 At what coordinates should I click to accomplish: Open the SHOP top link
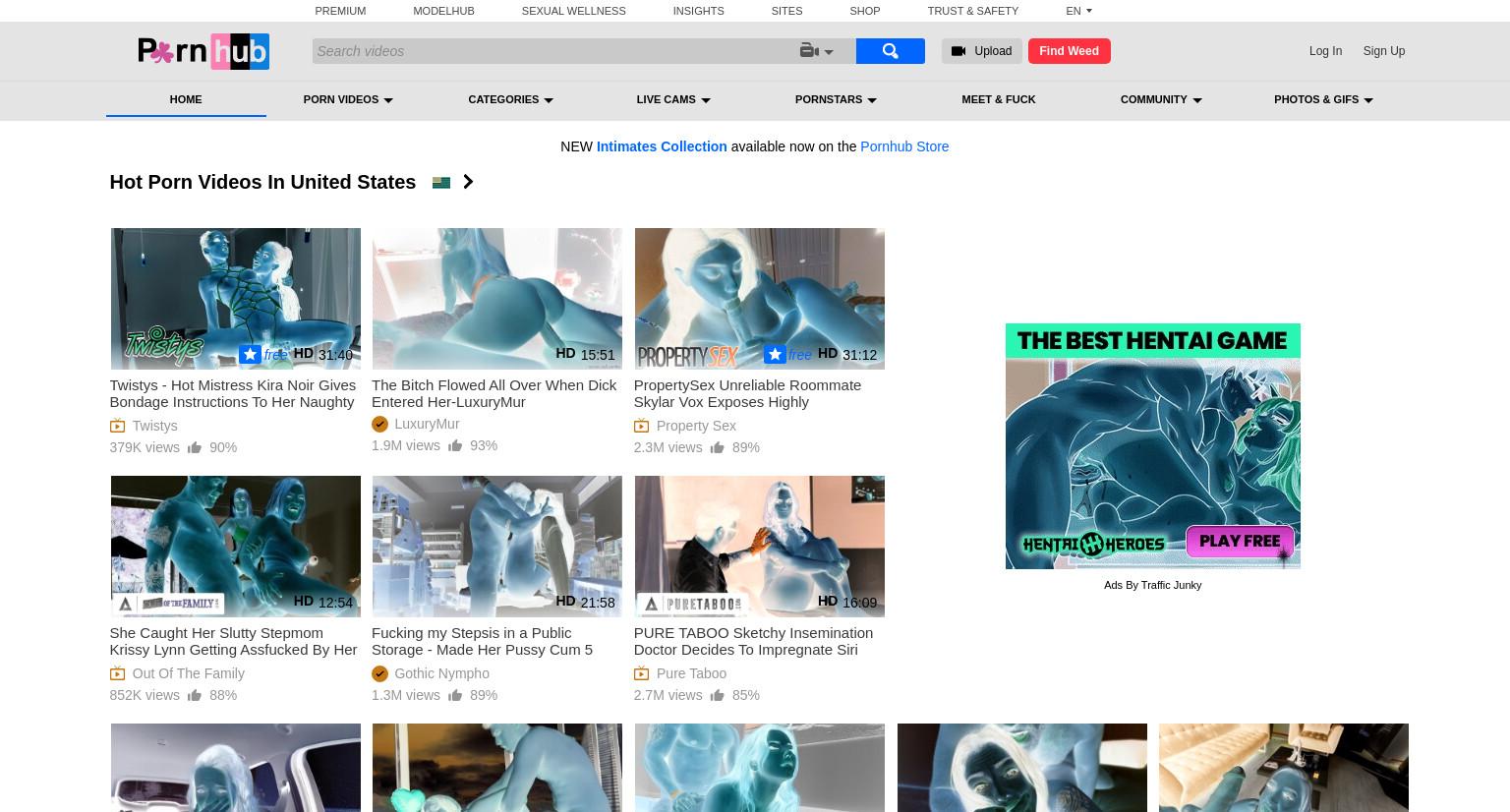click(x=864, y=11)
